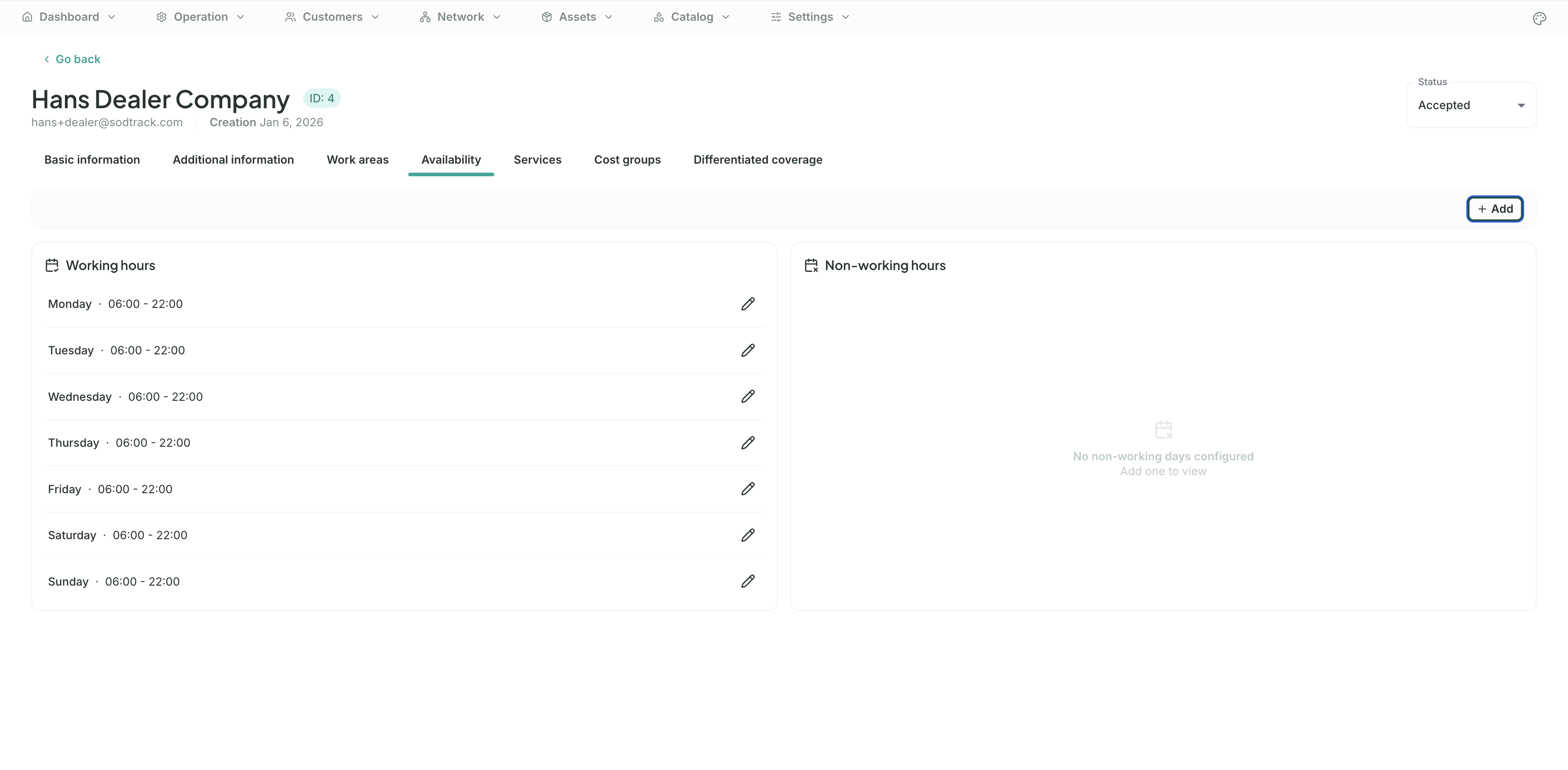
Task: Edit Thursday working hours pencil icon
Action: pyautogui.click(x=748, y=443)
